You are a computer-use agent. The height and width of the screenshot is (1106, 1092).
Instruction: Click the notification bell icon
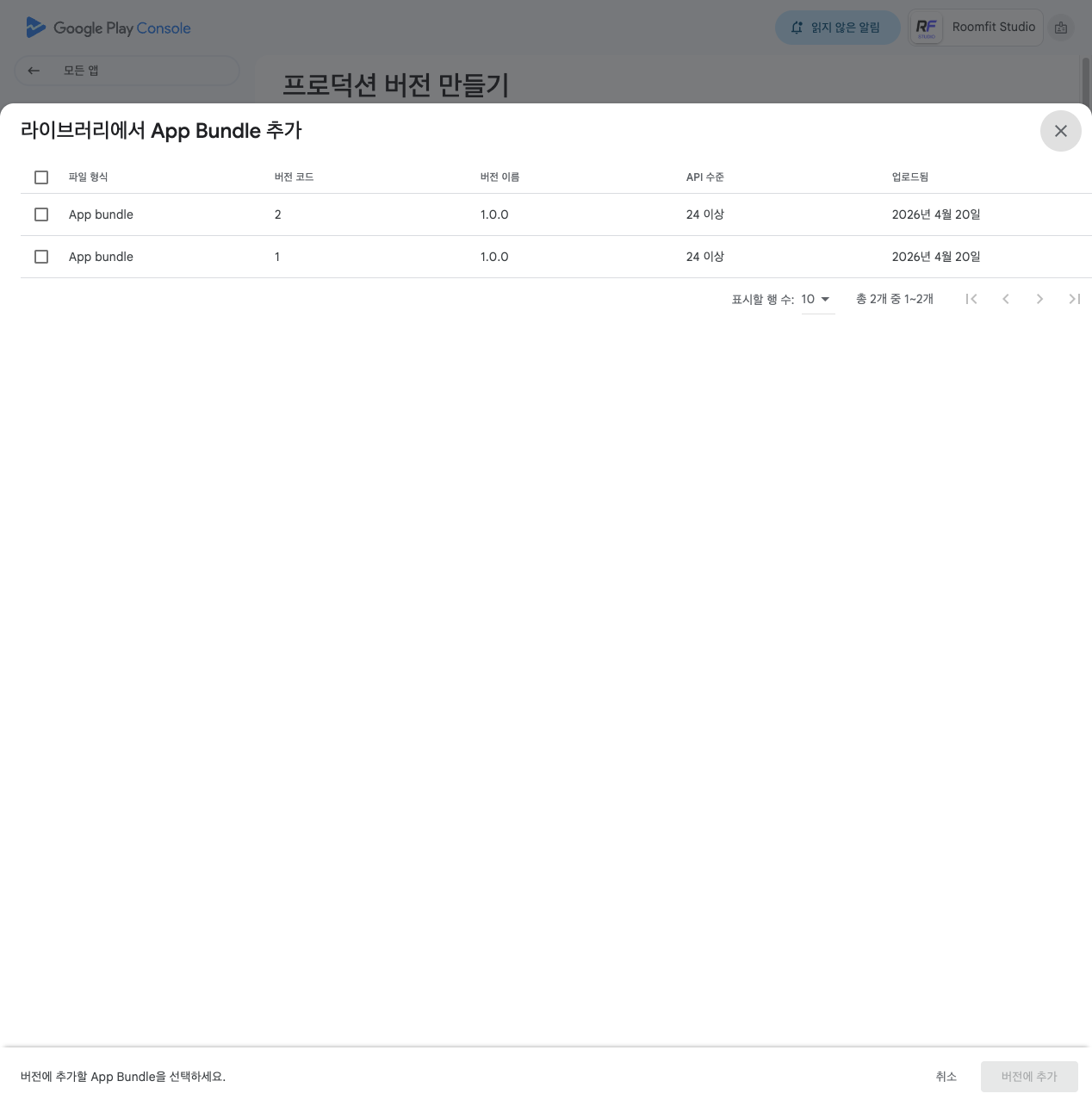(797, 28)
